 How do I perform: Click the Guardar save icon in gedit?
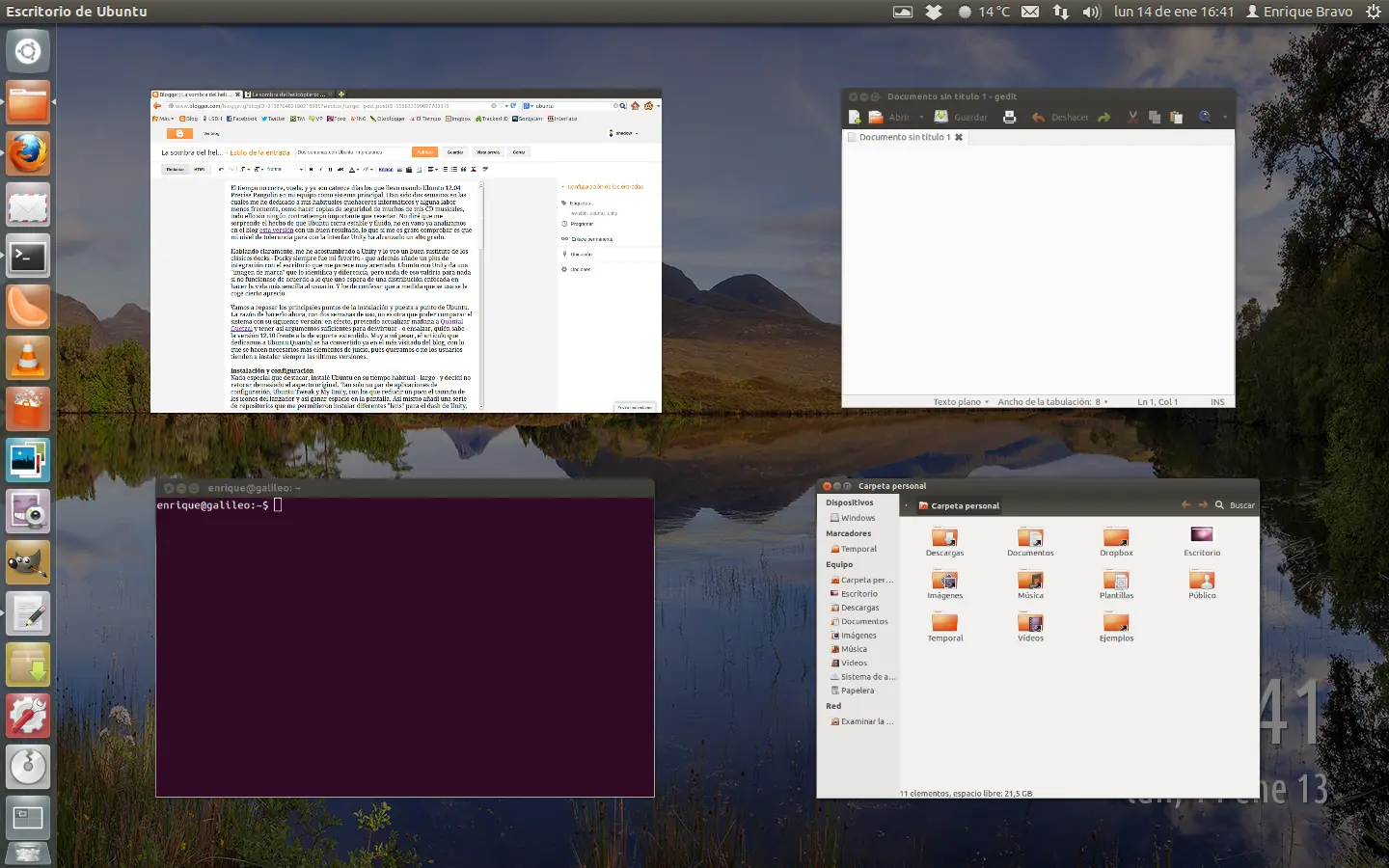(941, 117)
